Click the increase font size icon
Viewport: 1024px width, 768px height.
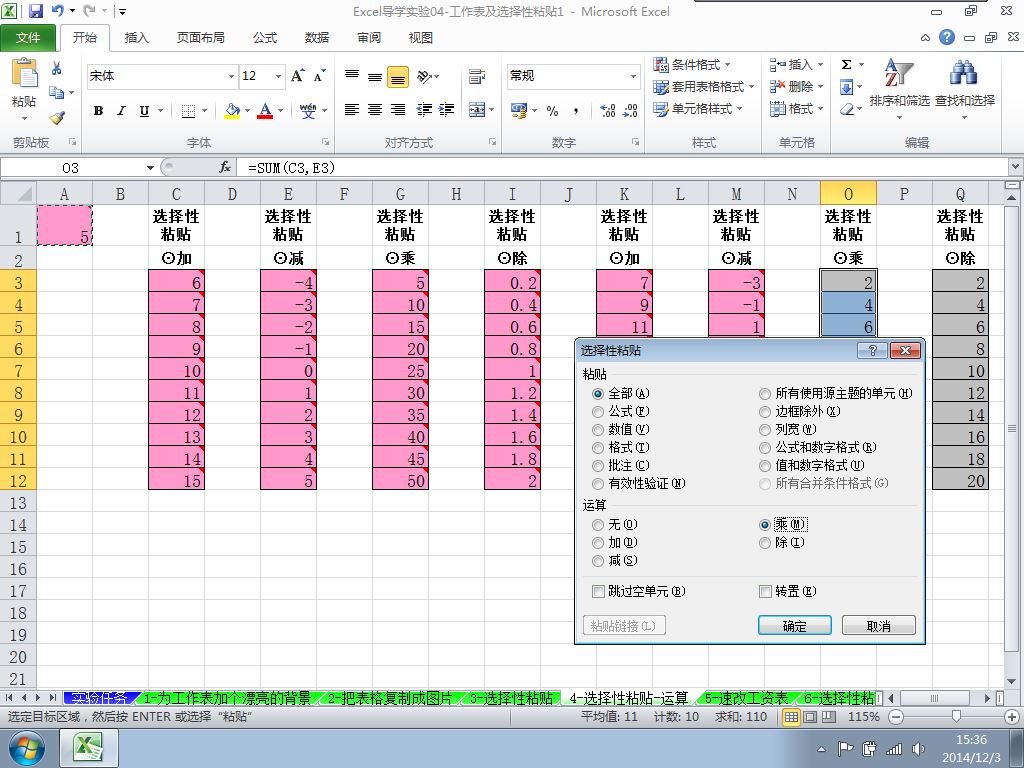298,76
